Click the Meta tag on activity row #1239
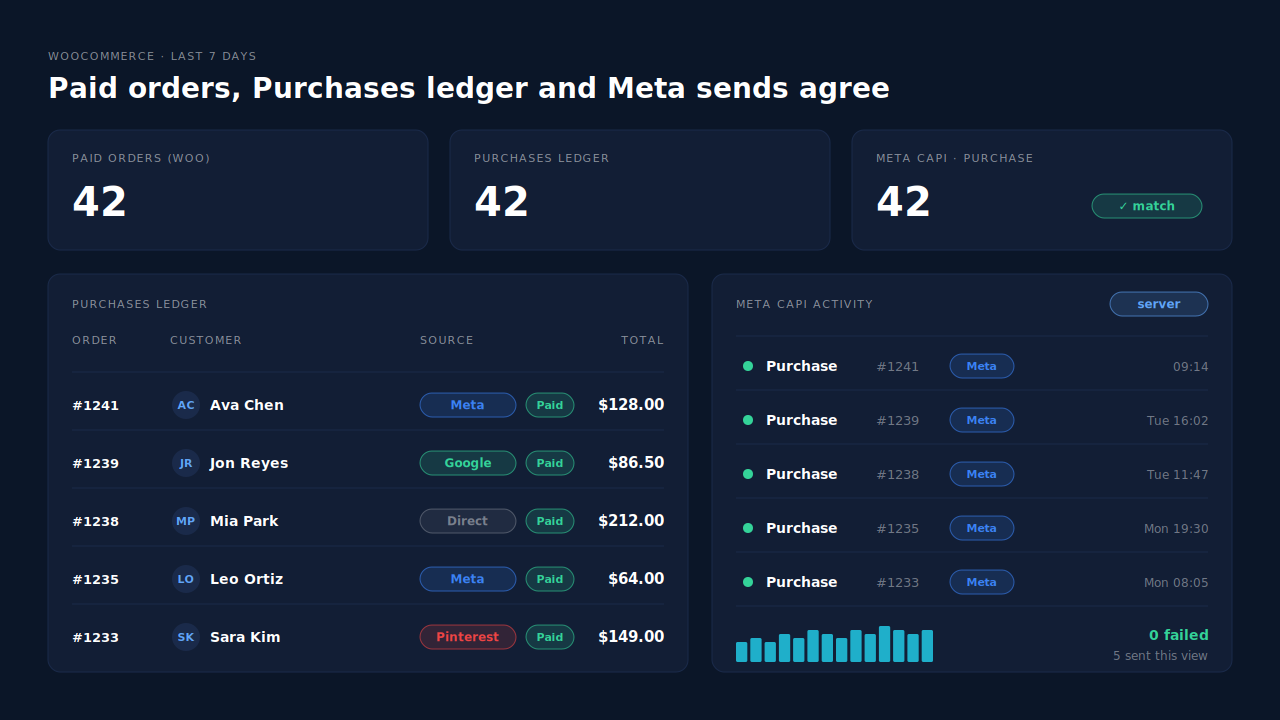1280x720 pixels. (982, 420)
